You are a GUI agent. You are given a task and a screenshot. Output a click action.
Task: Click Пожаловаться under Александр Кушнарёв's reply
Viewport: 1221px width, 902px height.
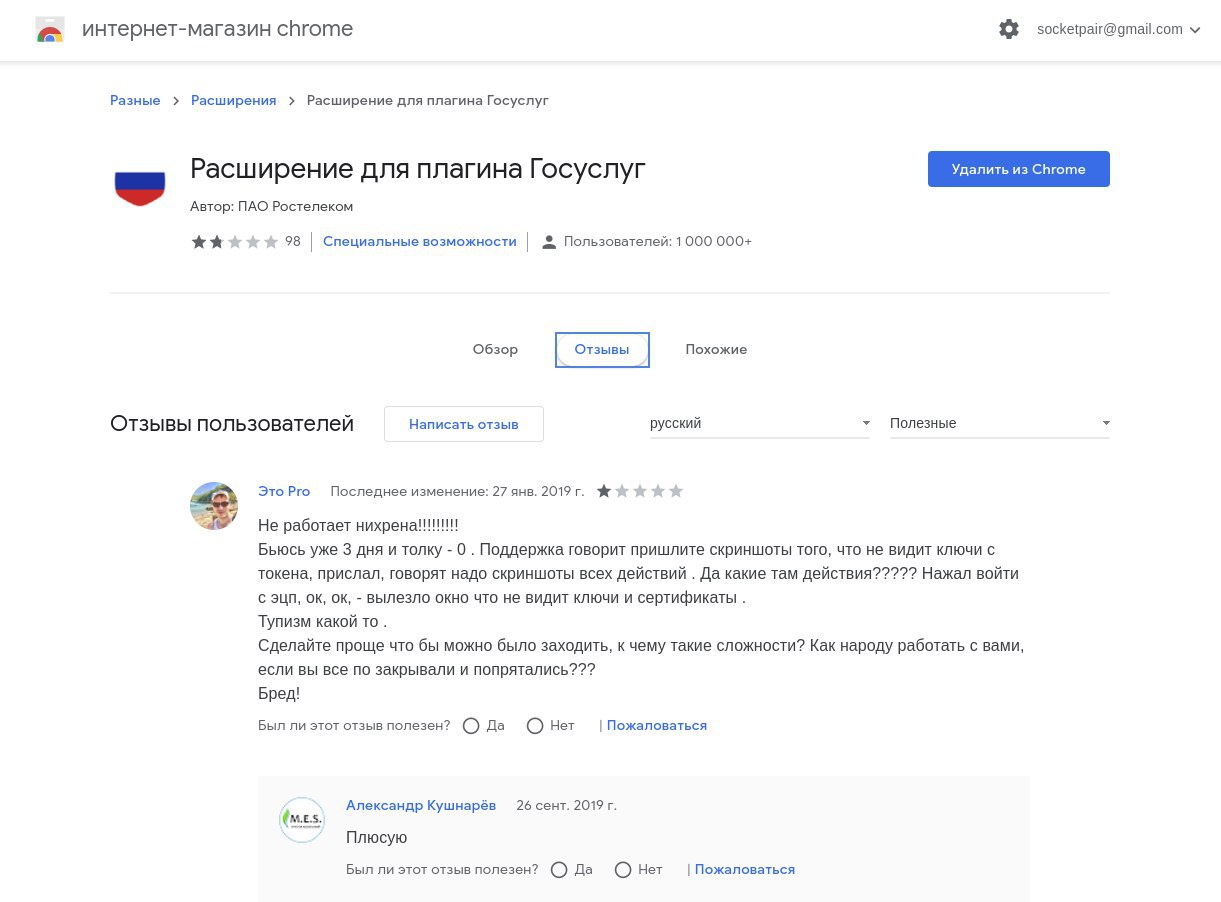[x=744, y=870]
